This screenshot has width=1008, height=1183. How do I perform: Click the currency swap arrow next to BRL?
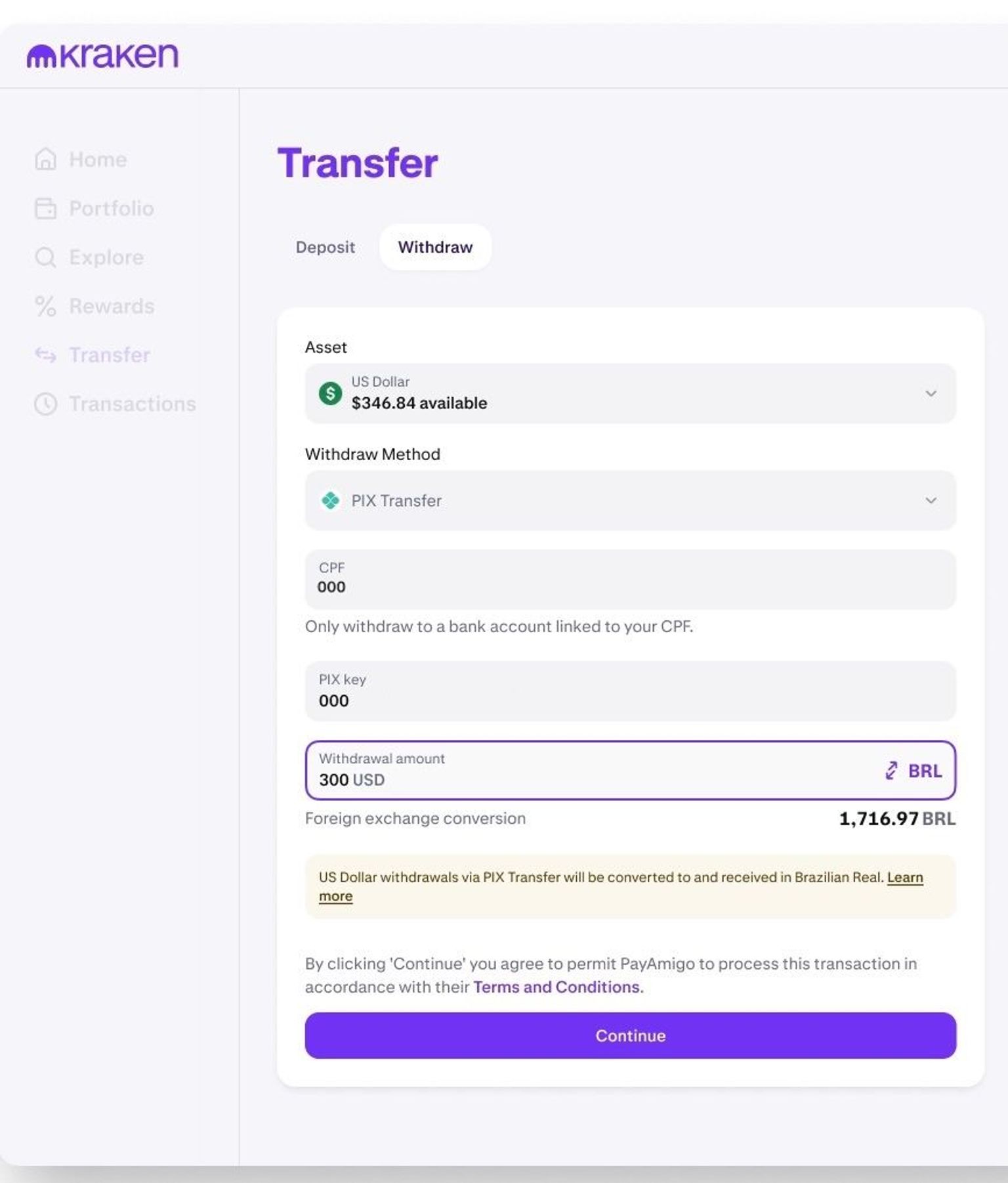coord(890,770)
